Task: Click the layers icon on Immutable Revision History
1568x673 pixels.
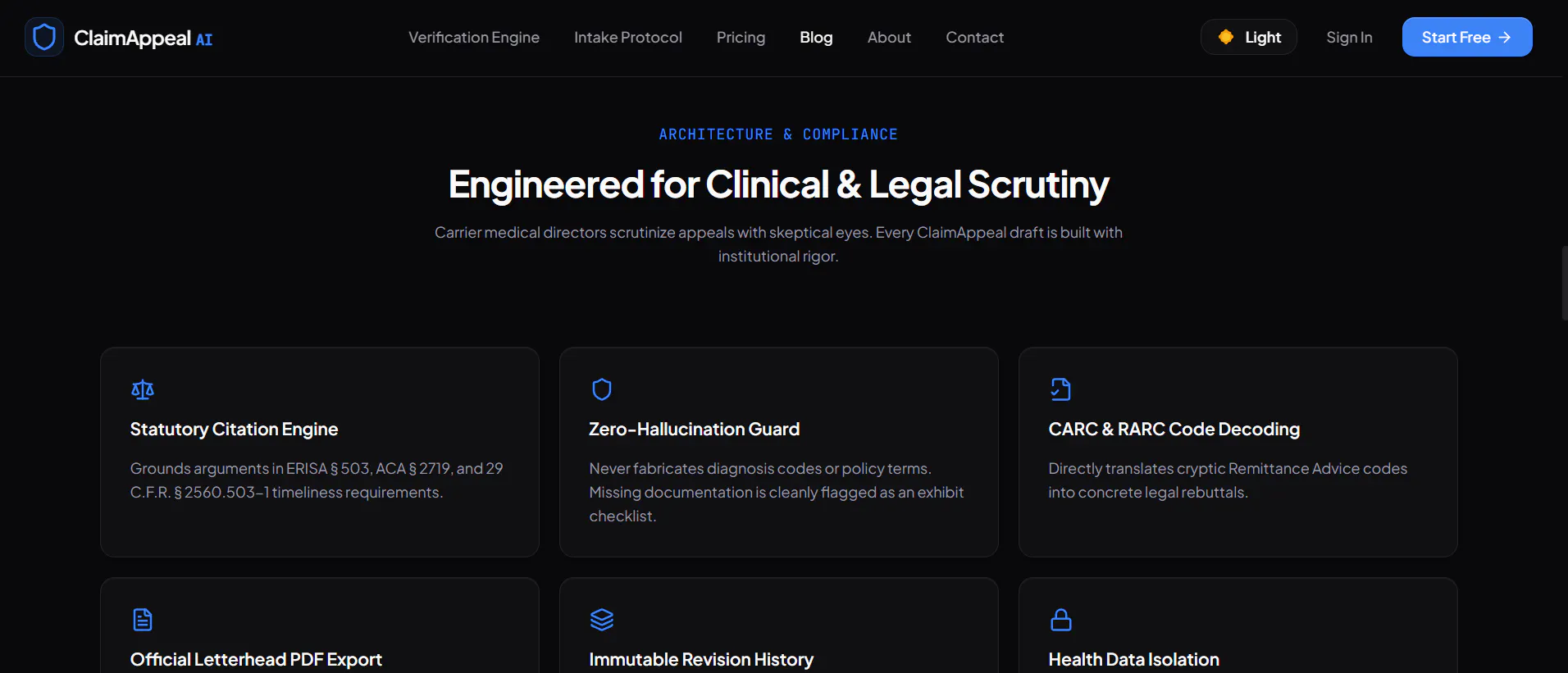Action: click(x=602, y=620)
